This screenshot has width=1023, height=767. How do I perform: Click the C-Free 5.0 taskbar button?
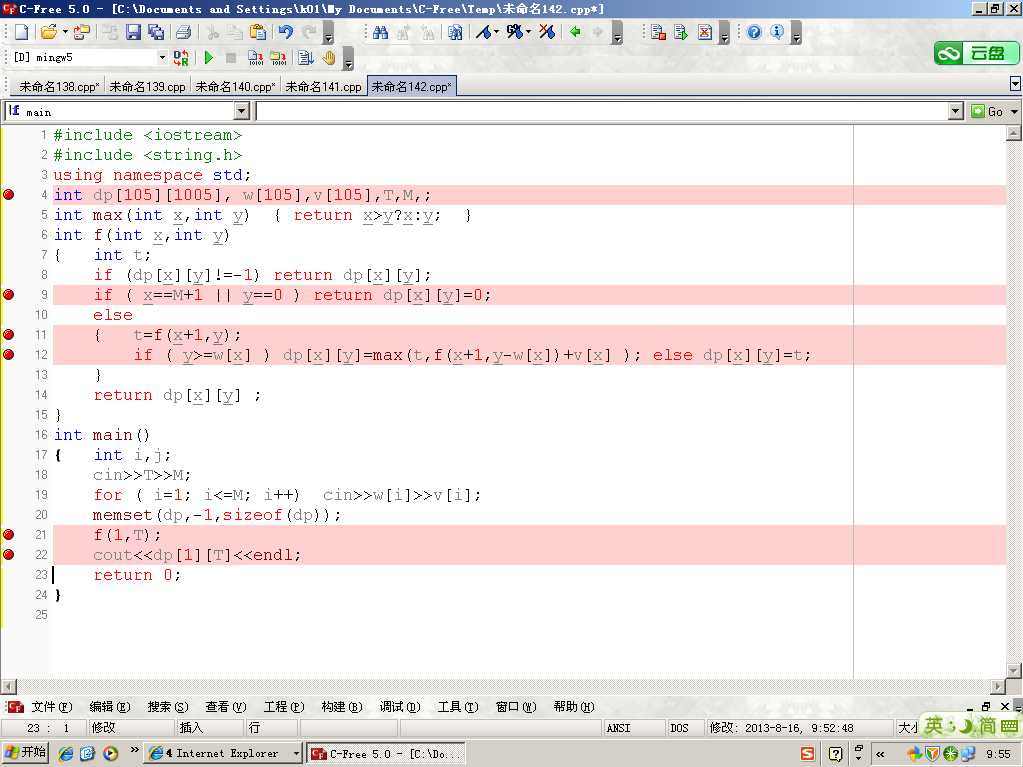point(386,753)
